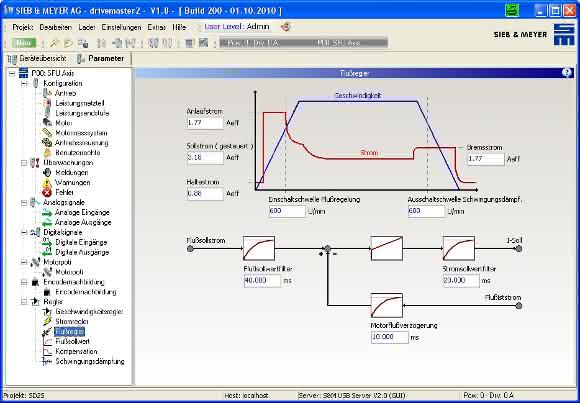Screen dimensions: 580x403
Task: Click the Motorflußverzögerung ms field
Action: 390,337
